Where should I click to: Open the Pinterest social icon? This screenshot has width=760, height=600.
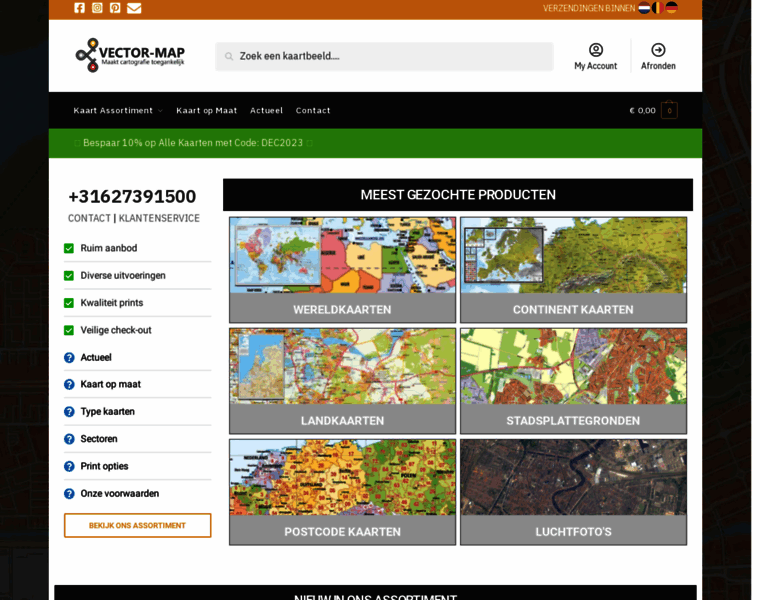pos(115,8)
